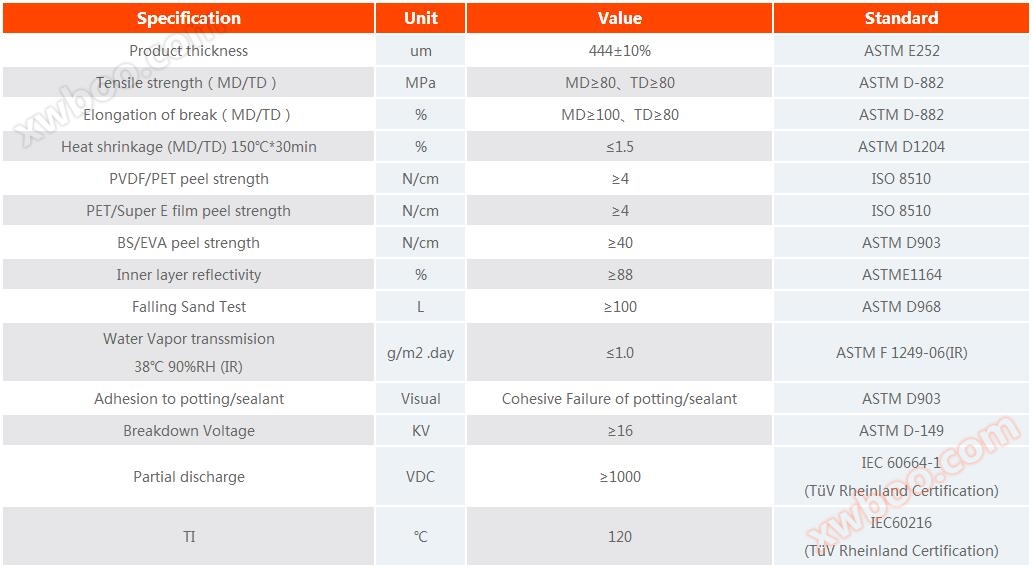Image resolution: width=1032 pixels, height=565 pixels.
Task: Select the MPa unit cell
Action: 420,83
